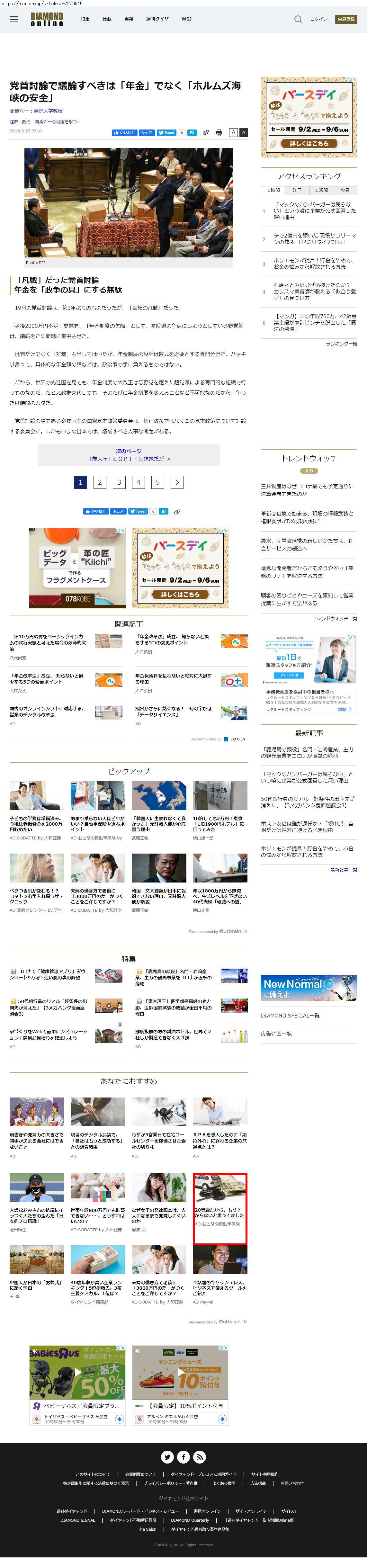Open footer link プライバシーポリシー・著作権
This screenshot has height=1568, width=367.
point(170,1483)
